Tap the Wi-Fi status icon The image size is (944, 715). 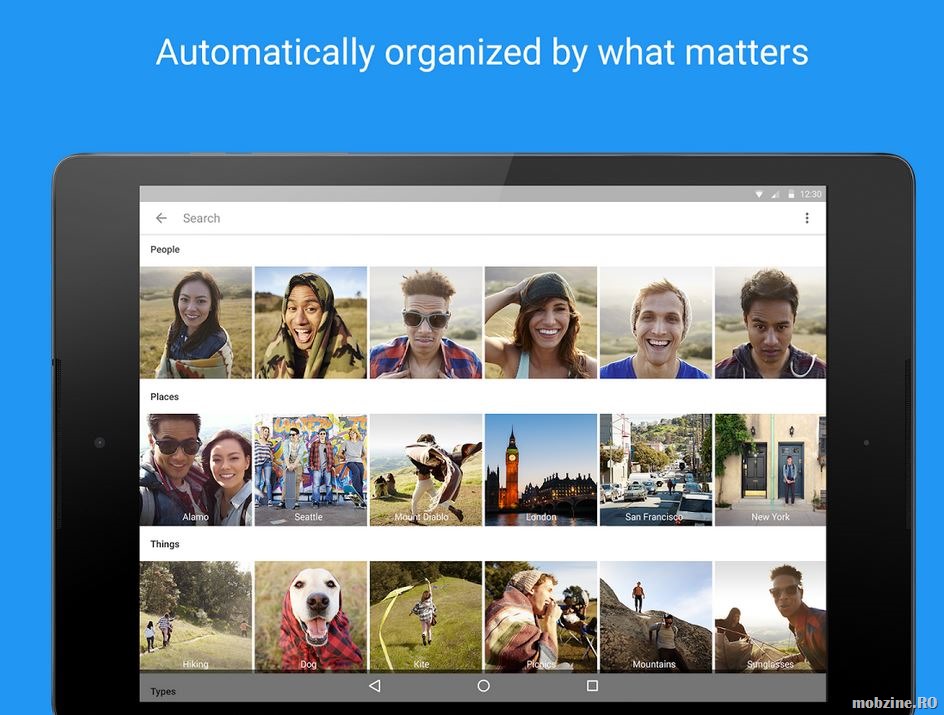click(x=759, y=194)
